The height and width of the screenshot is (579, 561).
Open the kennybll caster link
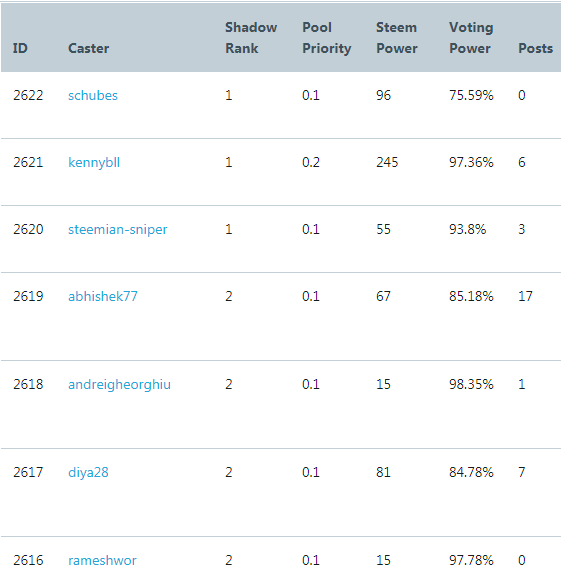(x=94, y=162)
